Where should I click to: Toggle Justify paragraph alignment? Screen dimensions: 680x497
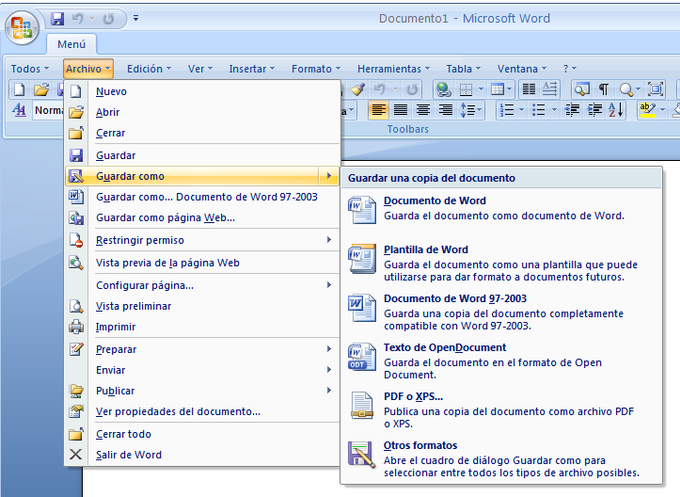click(x=400, y=110)
